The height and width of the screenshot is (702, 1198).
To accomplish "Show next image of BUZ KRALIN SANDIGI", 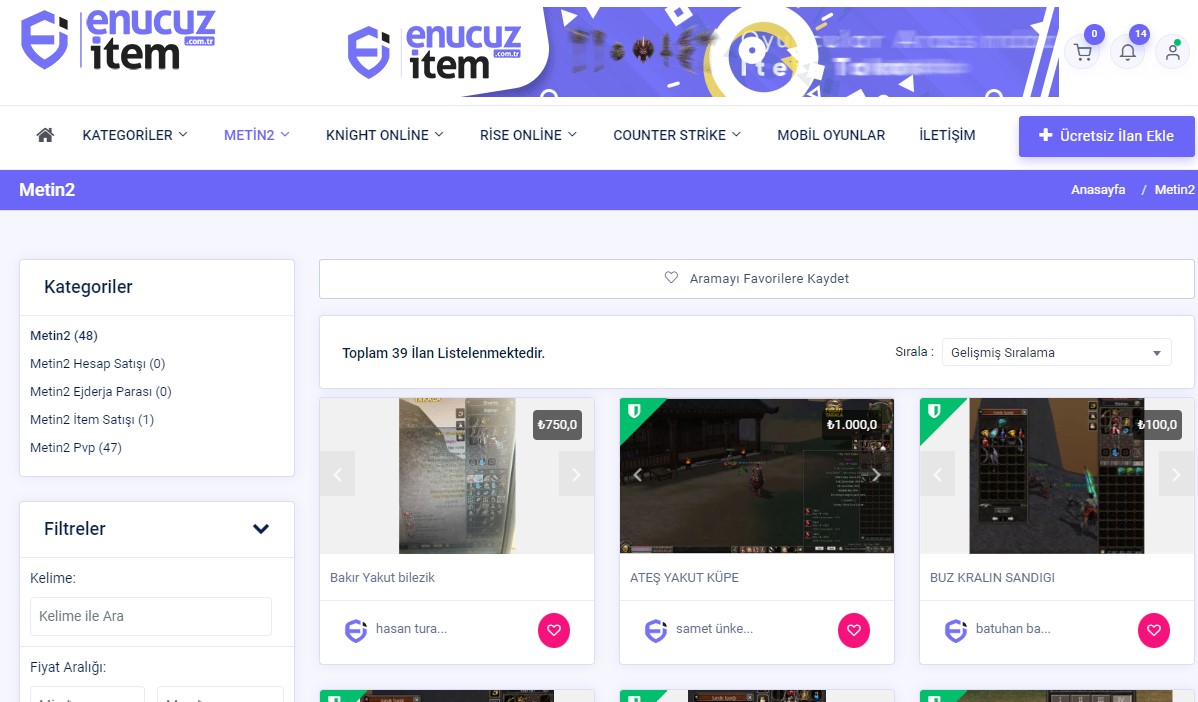I will coord(1177,474).
